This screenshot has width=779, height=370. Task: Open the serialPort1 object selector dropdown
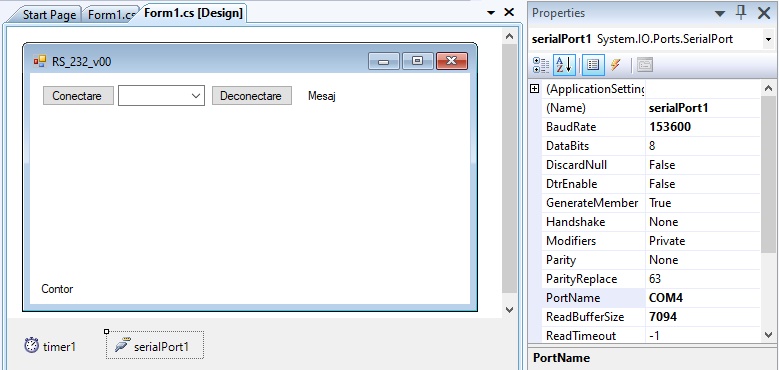click(x=769, y=39)
